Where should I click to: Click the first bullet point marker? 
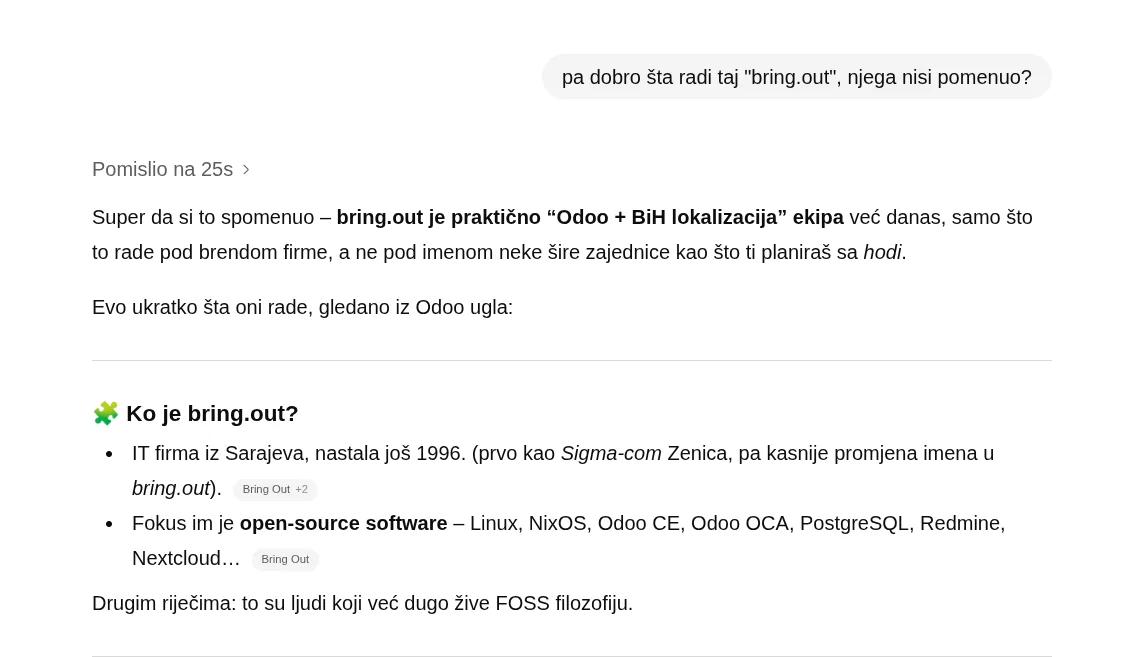pos(109,454)
